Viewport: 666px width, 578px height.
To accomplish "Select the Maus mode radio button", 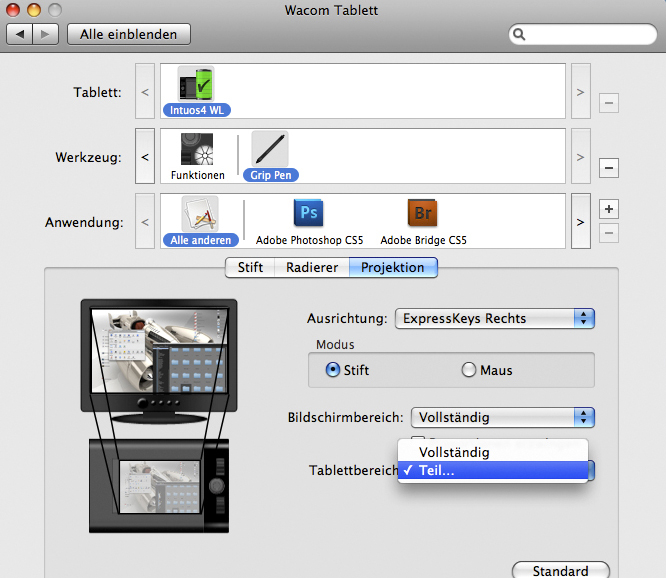I will click(x=468, y=369).
